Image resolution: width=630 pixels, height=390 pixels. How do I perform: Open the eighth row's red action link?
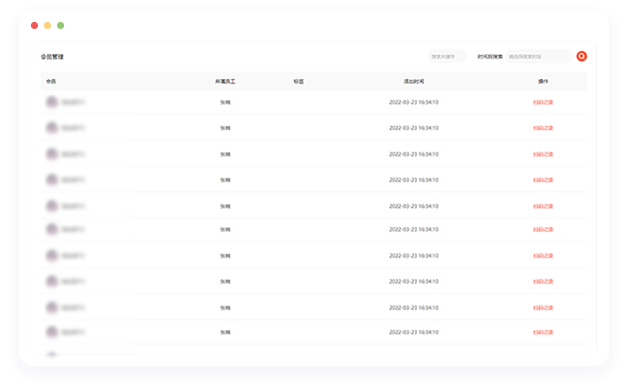point(543,282)
